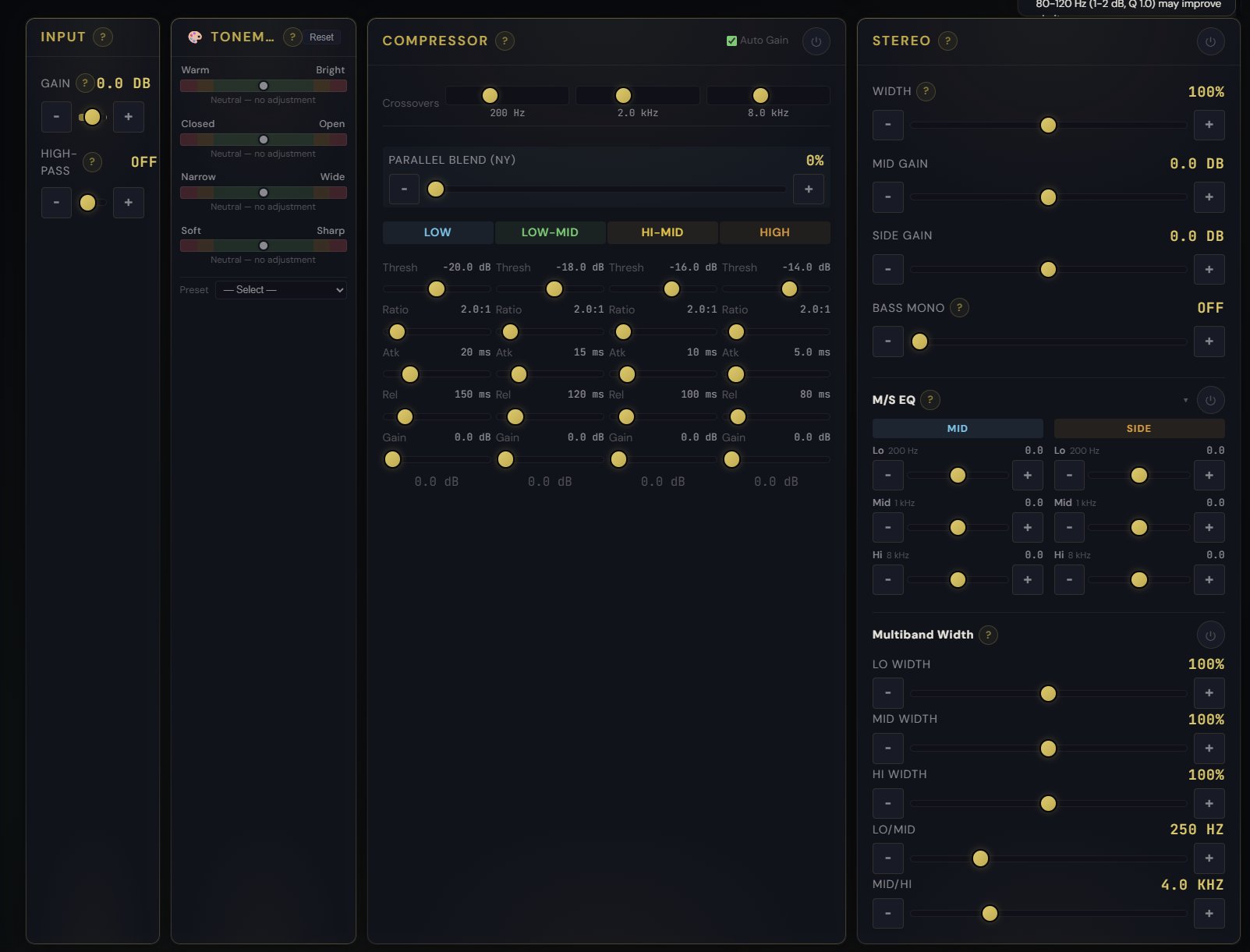Toggle M/S EQ power button
Viewport: 1250px width, 952px height.
click(x=1210, y=400)
